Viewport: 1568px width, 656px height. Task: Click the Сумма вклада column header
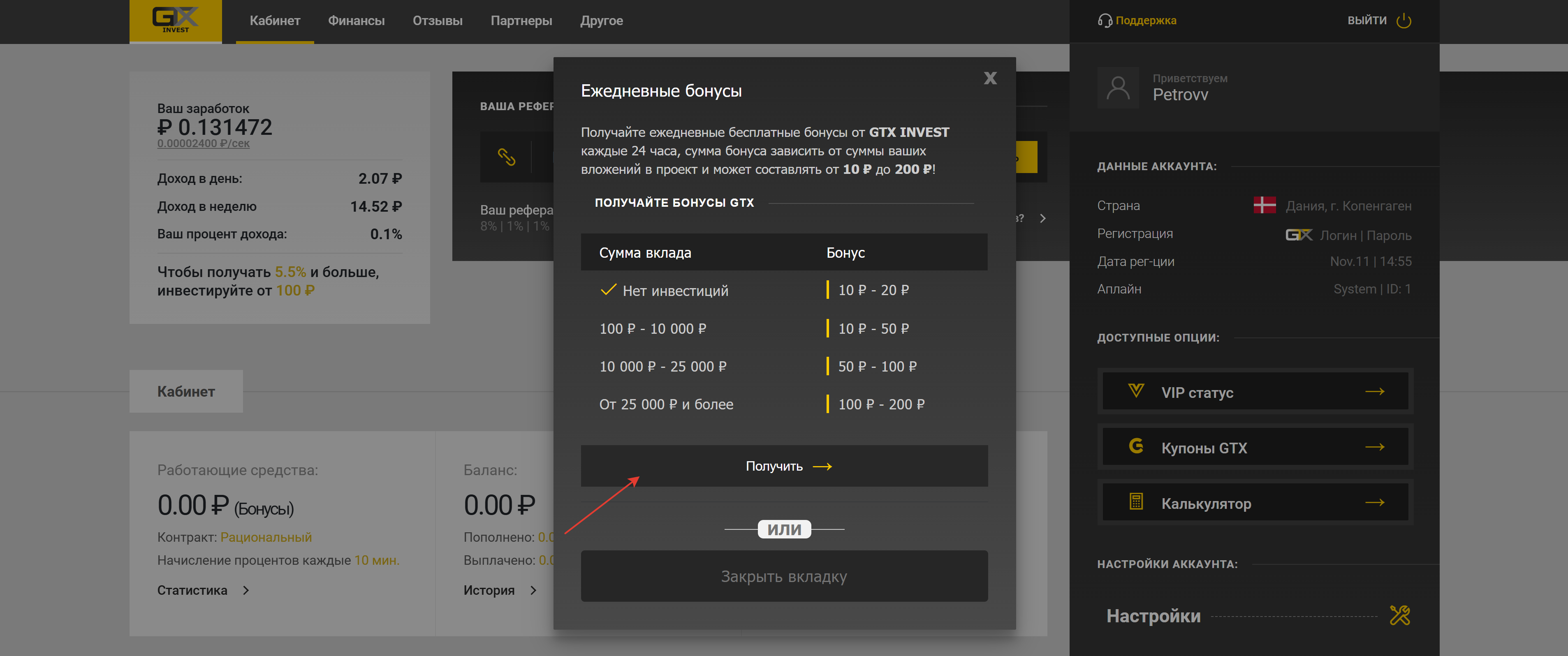click(645, 252)
